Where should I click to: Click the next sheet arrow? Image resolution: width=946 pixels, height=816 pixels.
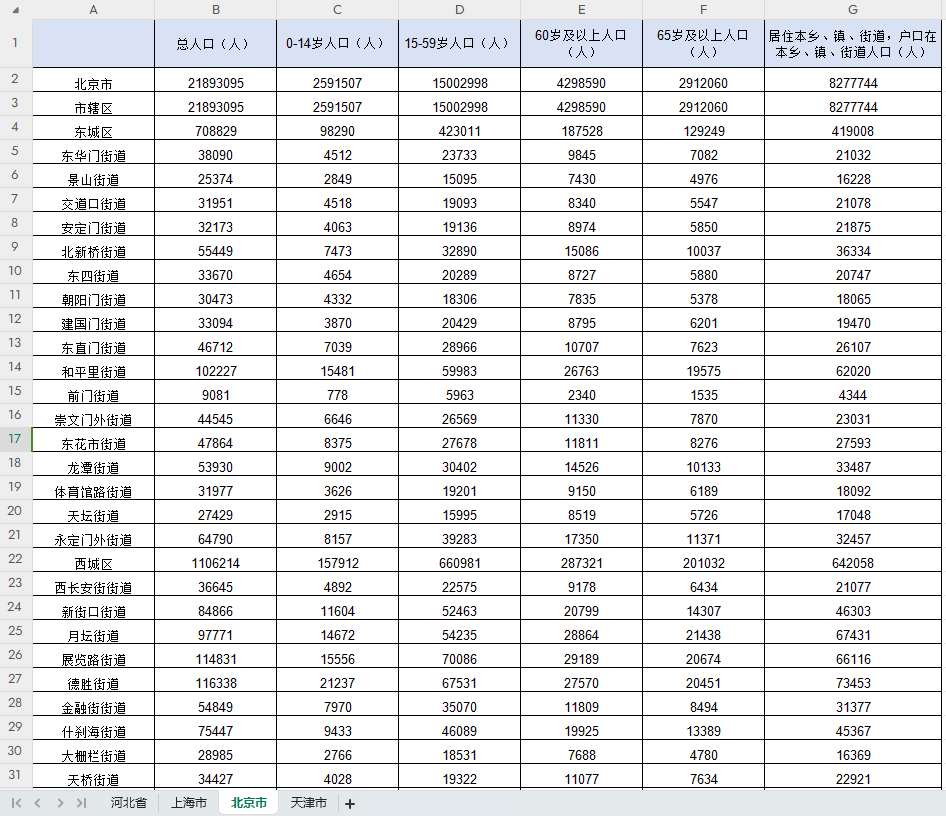point(60,803)
